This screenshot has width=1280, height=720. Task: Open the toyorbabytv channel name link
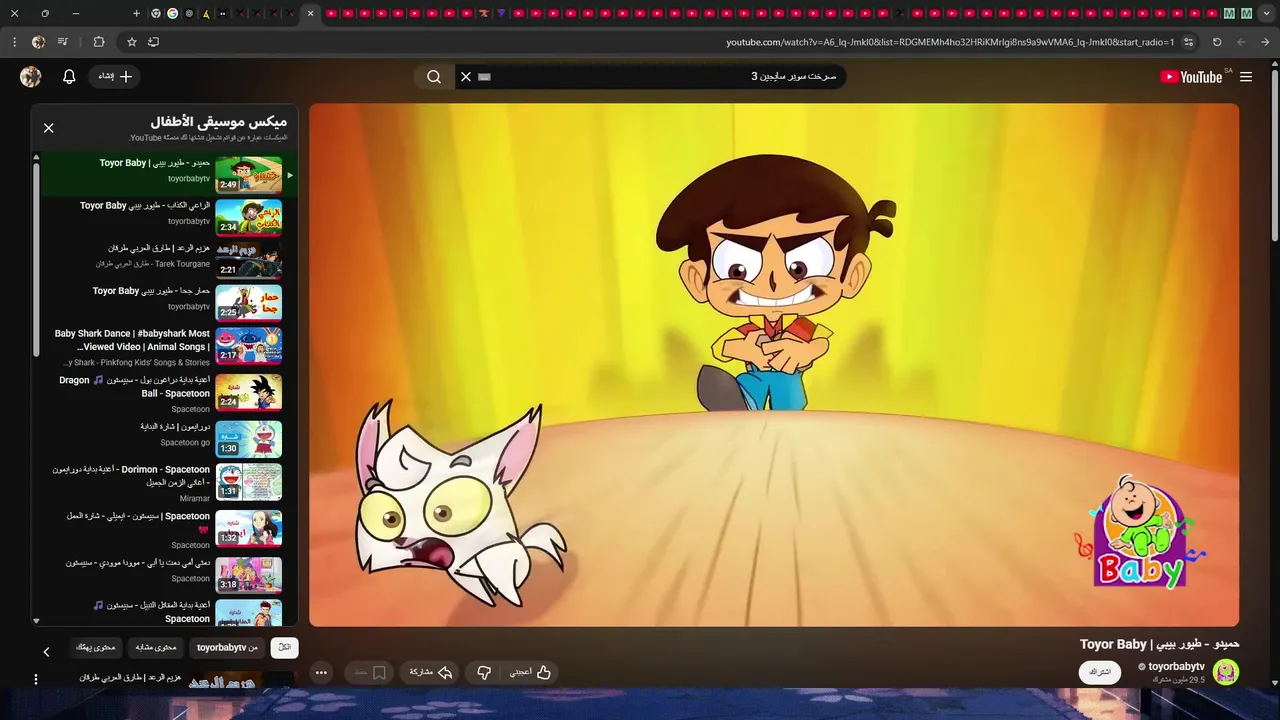[1176, 666]
